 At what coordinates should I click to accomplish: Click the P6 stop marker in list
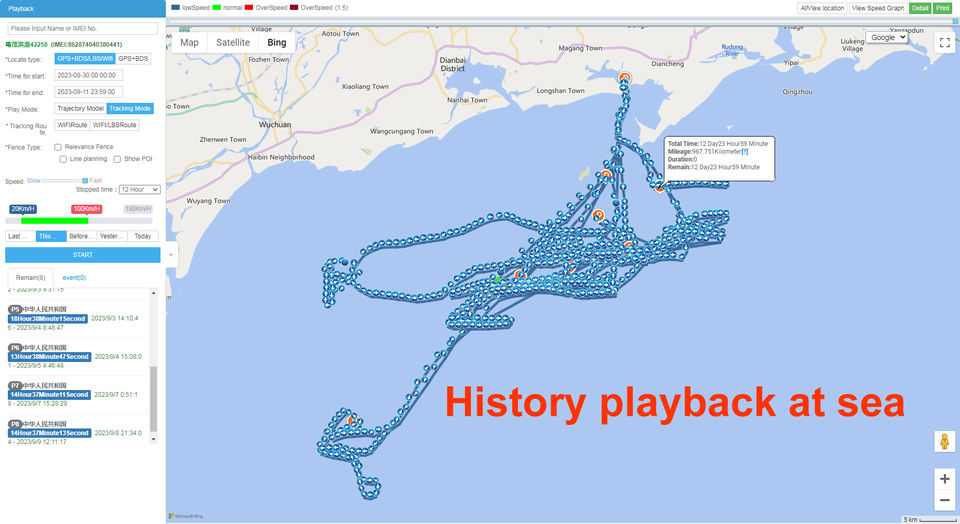pyautogui.click(x=15, y=348)
